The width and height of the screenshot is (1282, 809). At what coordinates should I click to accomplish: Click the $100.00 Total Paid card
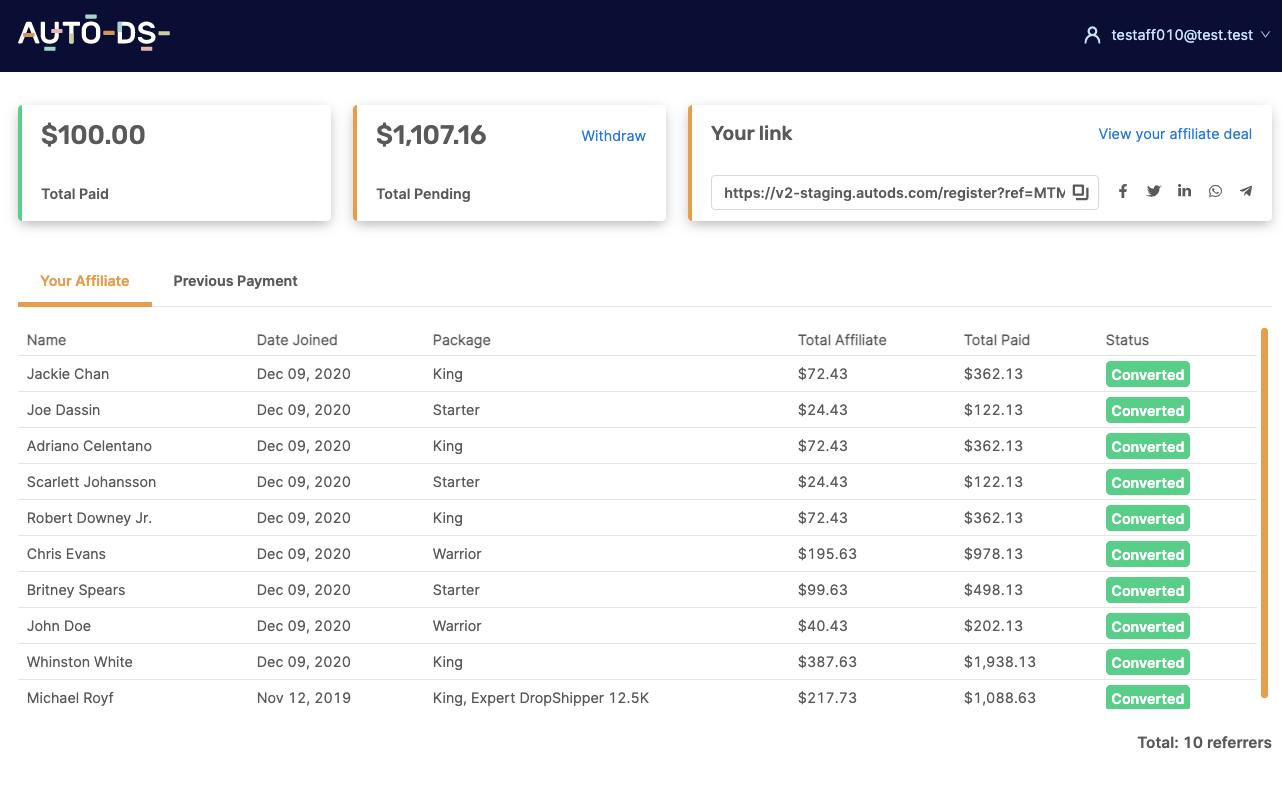coord(175,163)
